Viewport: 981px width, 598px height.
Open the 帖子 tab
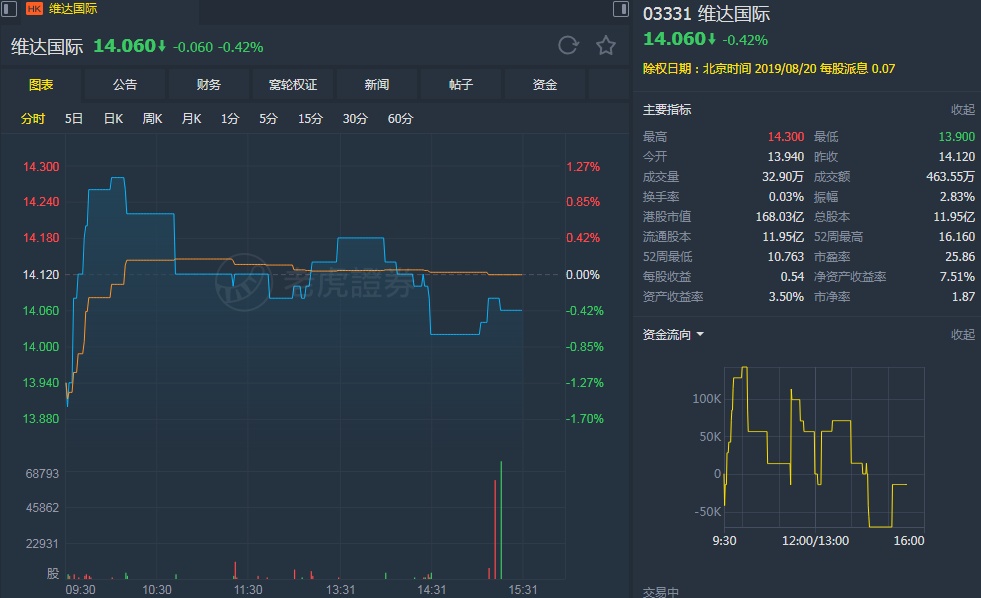460,84
